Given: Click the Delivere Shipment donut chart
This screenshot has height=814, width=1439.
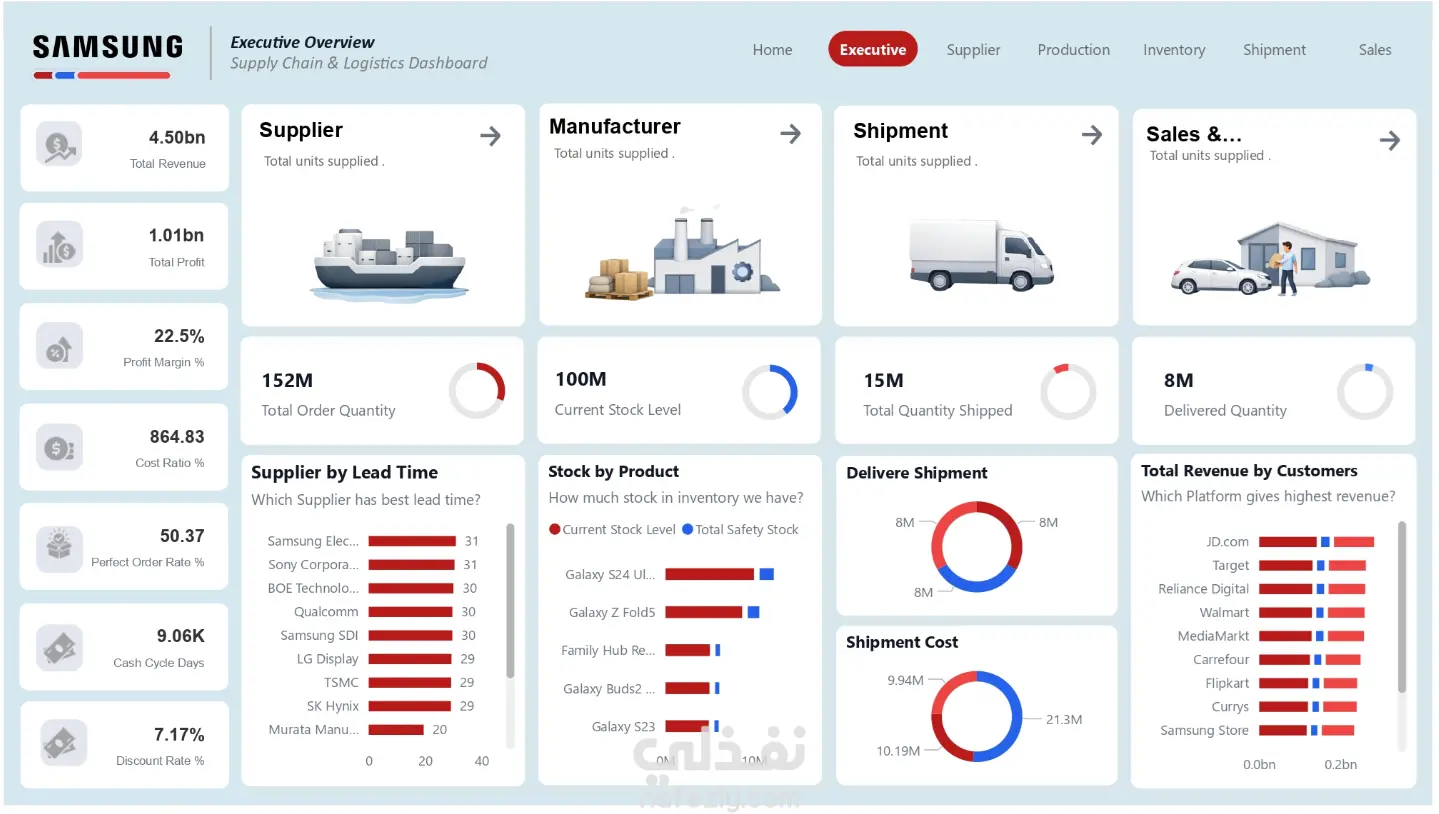Looking at the screenshot, I should coord(976,547).
